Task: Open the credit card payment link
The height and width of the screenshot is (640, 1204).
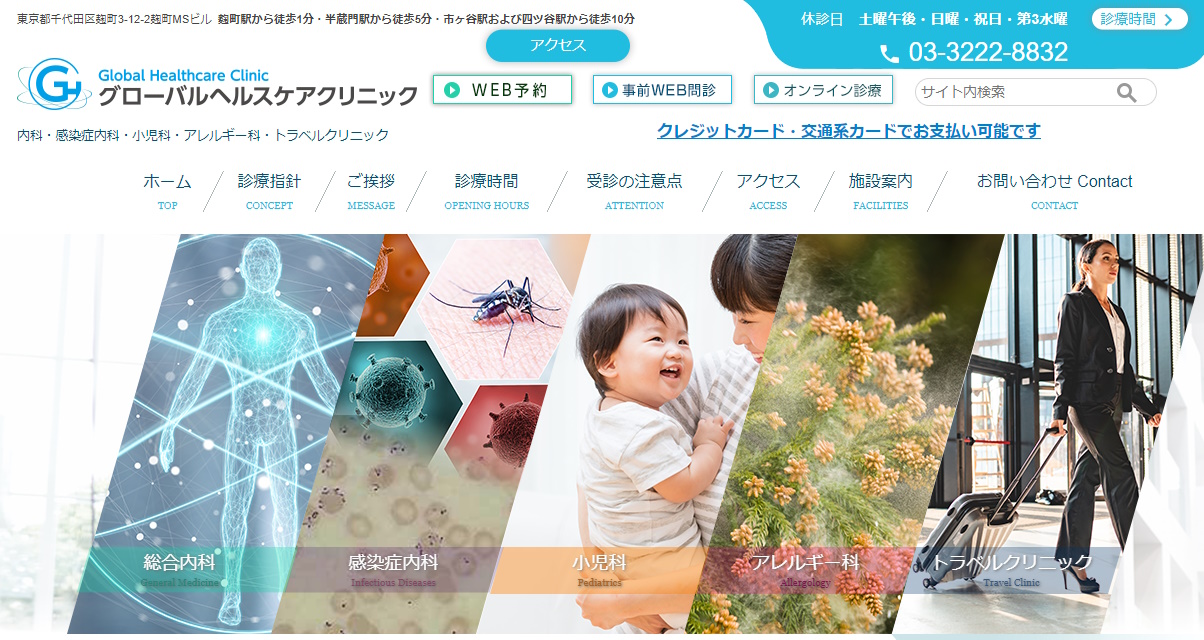Action: click(849, 131)
